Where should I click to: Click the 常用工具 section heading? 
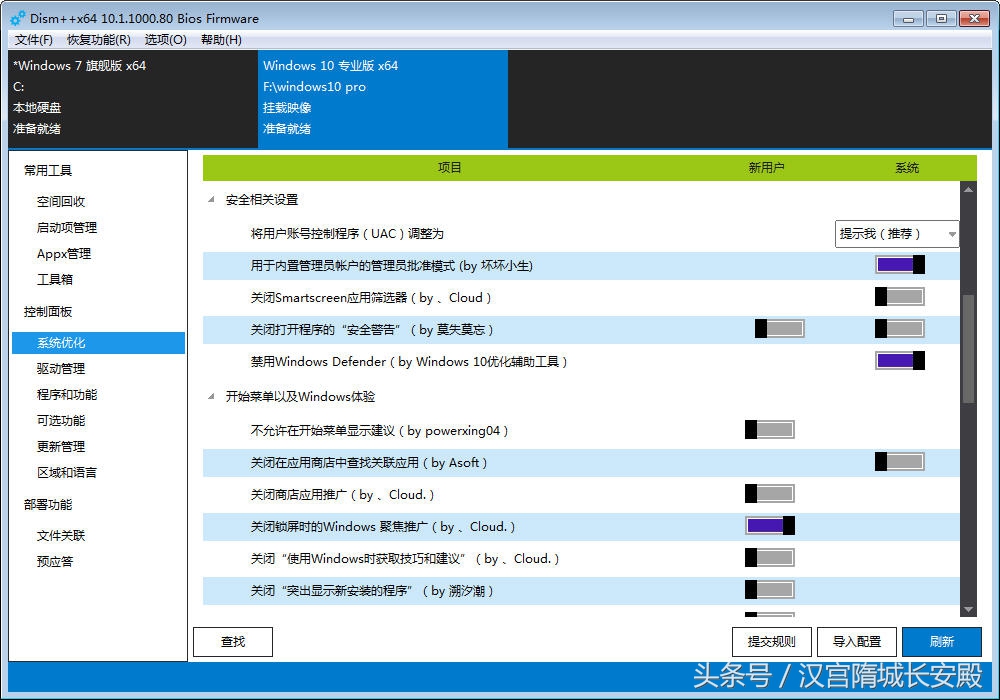coord(48,170)
